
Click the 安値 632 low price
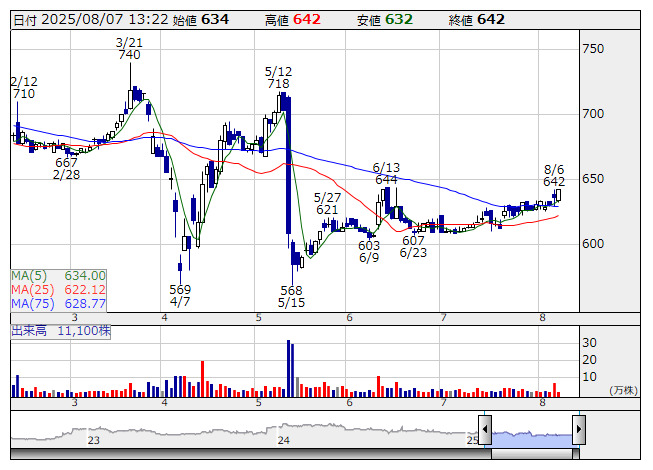click(385, 20)
